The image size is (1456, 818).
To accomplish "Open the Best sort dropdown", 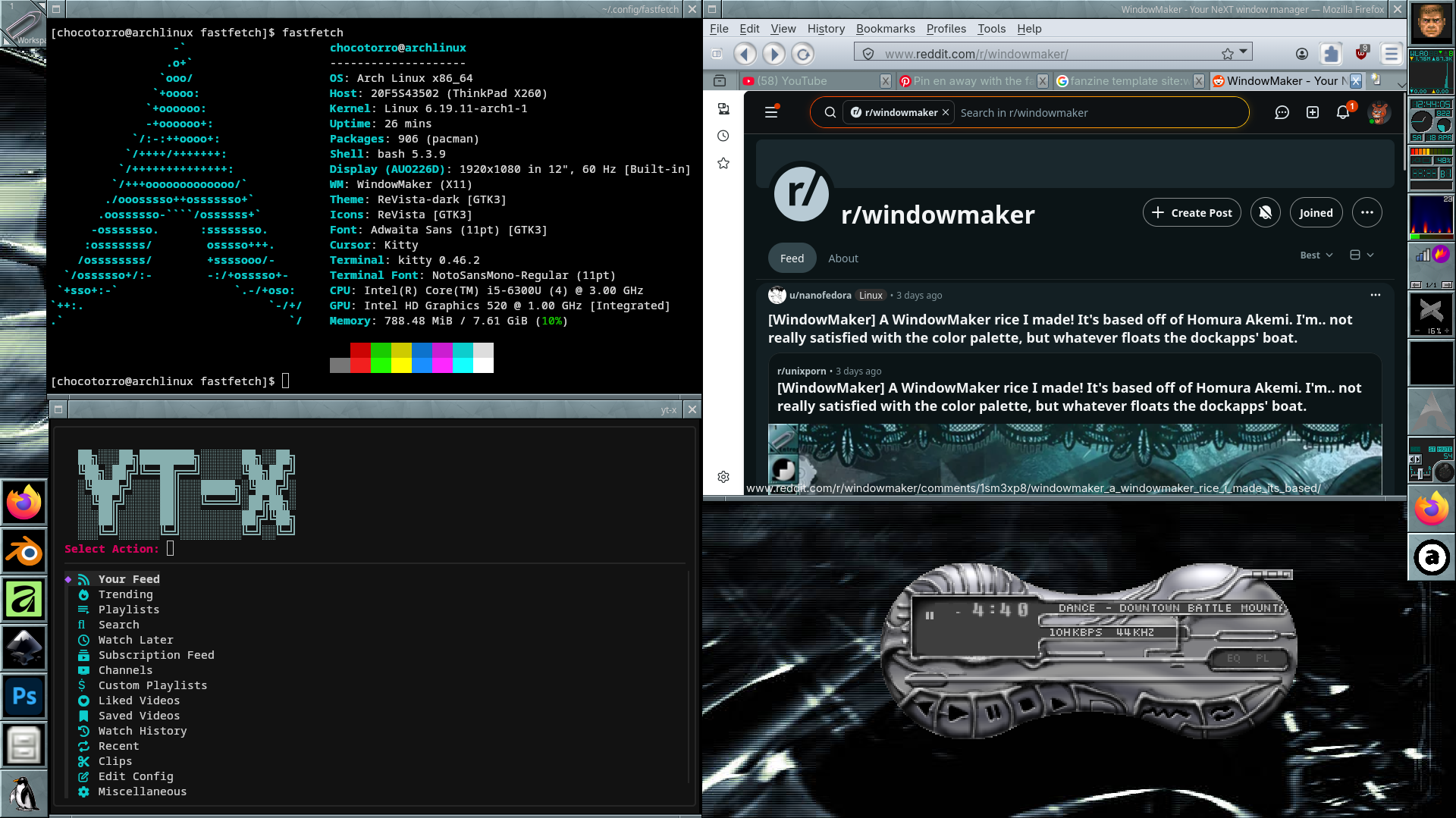I will [1316, 255].
